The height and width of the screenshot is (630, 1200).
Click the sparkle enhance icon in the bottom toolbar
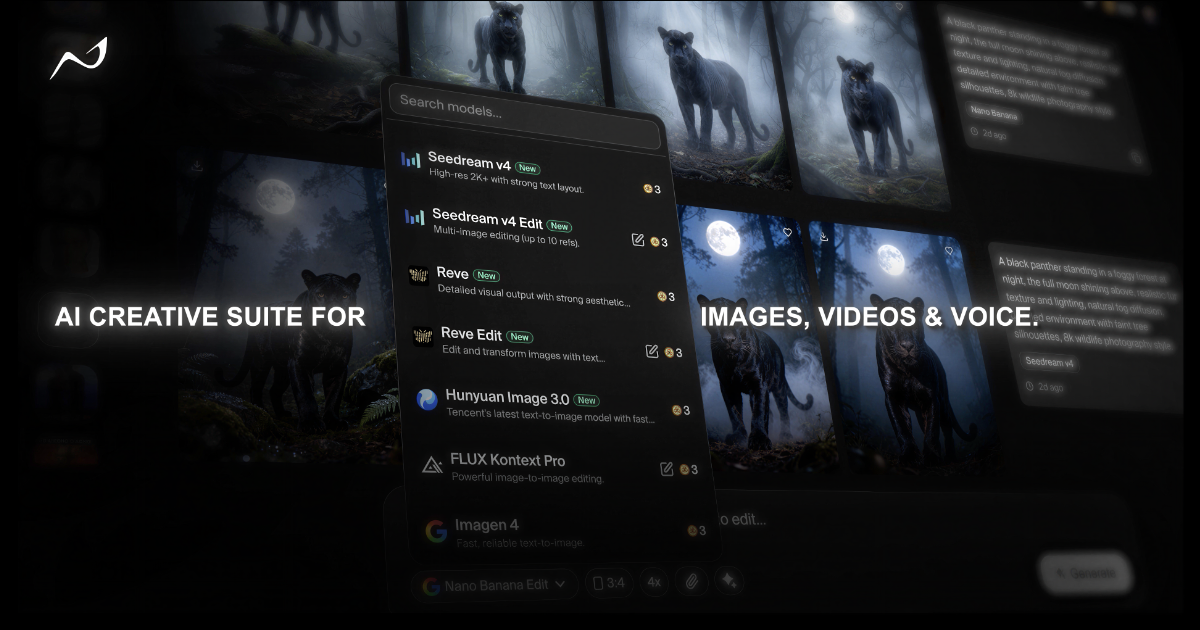pyautogui.click(x=728, y=581)
